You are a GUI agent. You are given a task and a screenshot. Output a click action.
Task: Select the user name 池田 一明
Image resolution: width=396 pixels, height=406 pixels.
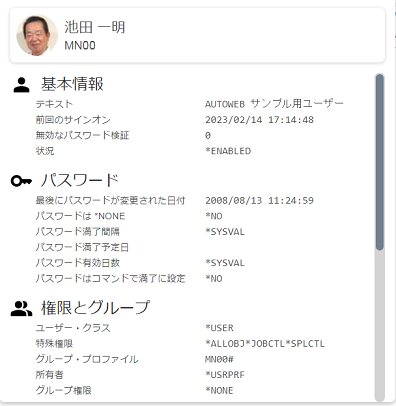95,27
